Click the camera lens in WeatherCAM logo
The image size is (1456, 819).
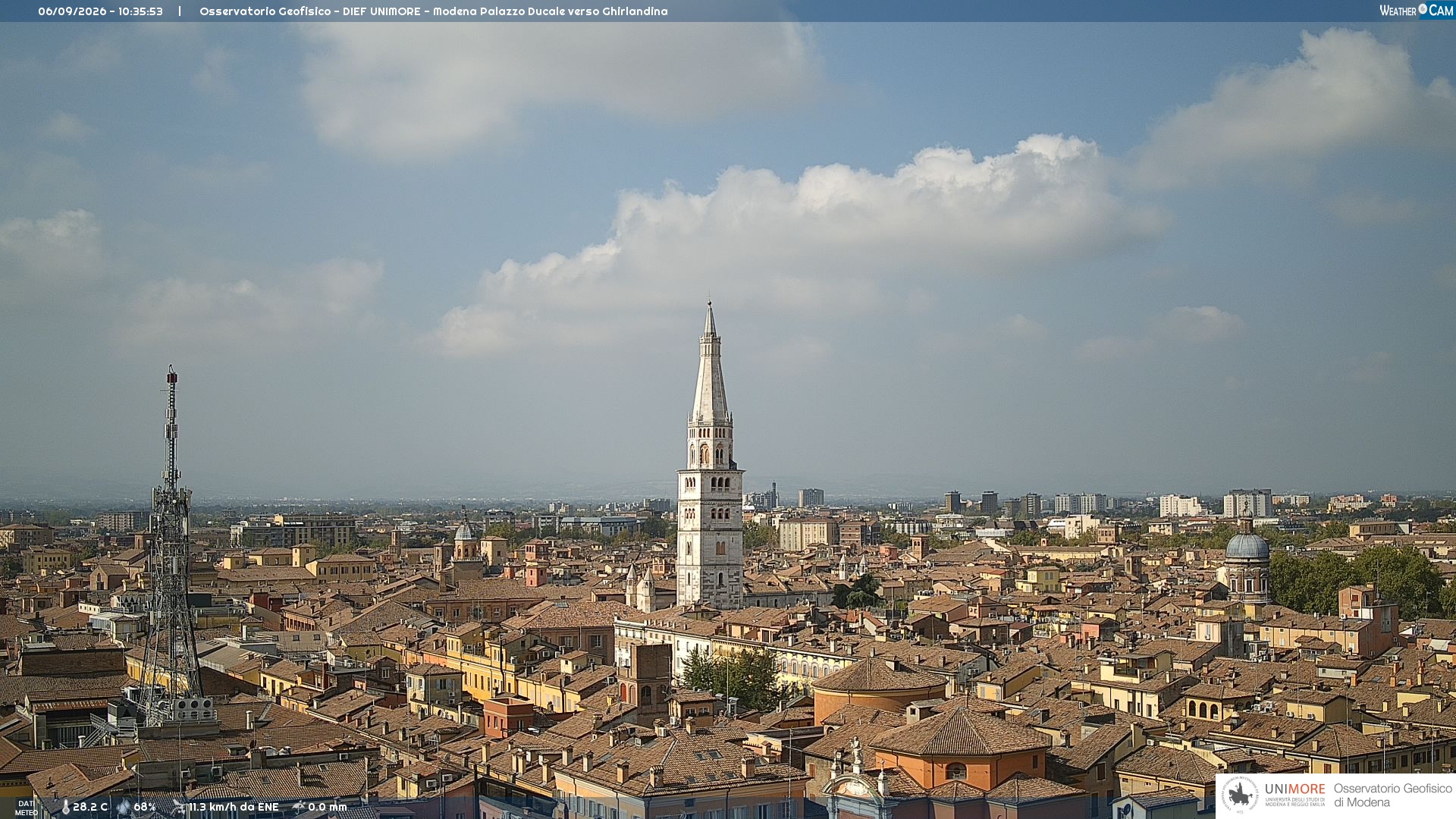[1423, 9]
